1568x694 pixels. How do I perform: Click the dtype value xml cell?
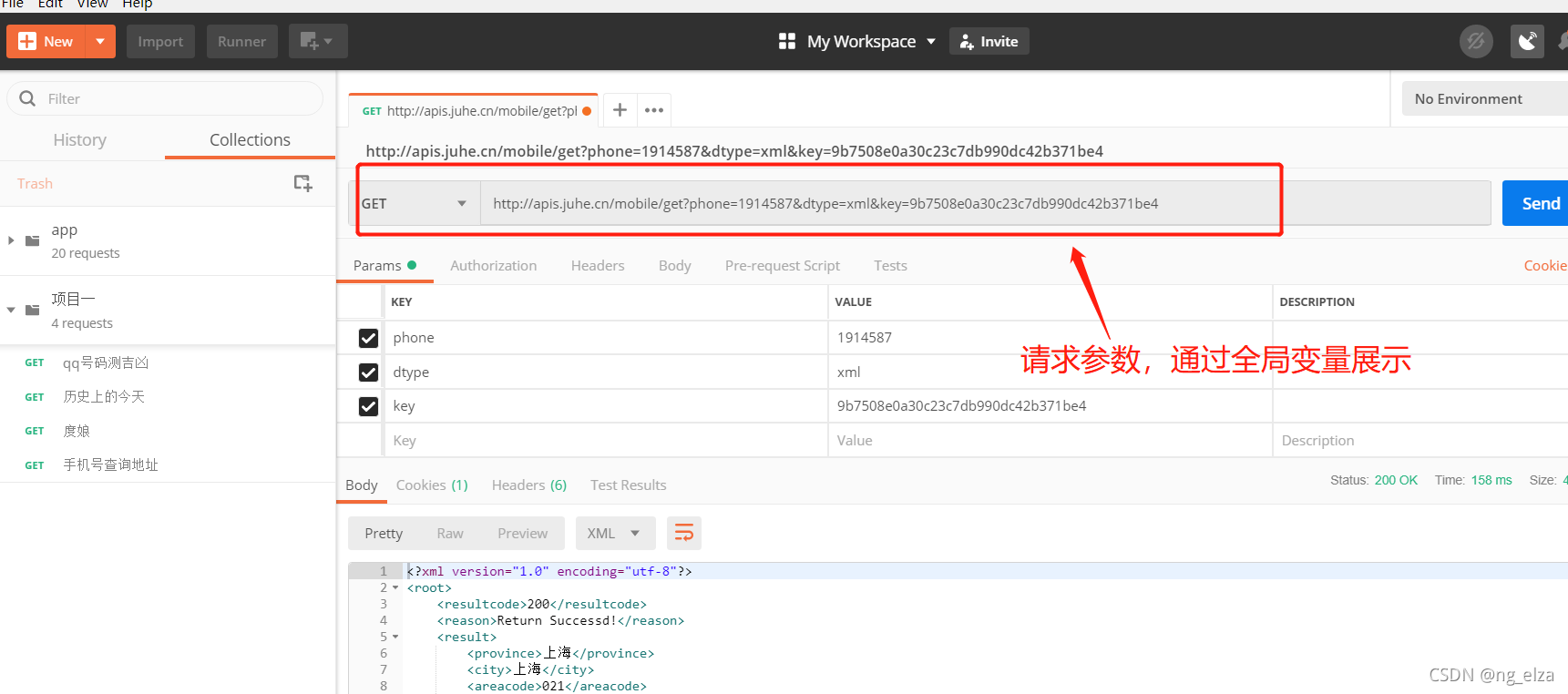(x=1050, y=373)
